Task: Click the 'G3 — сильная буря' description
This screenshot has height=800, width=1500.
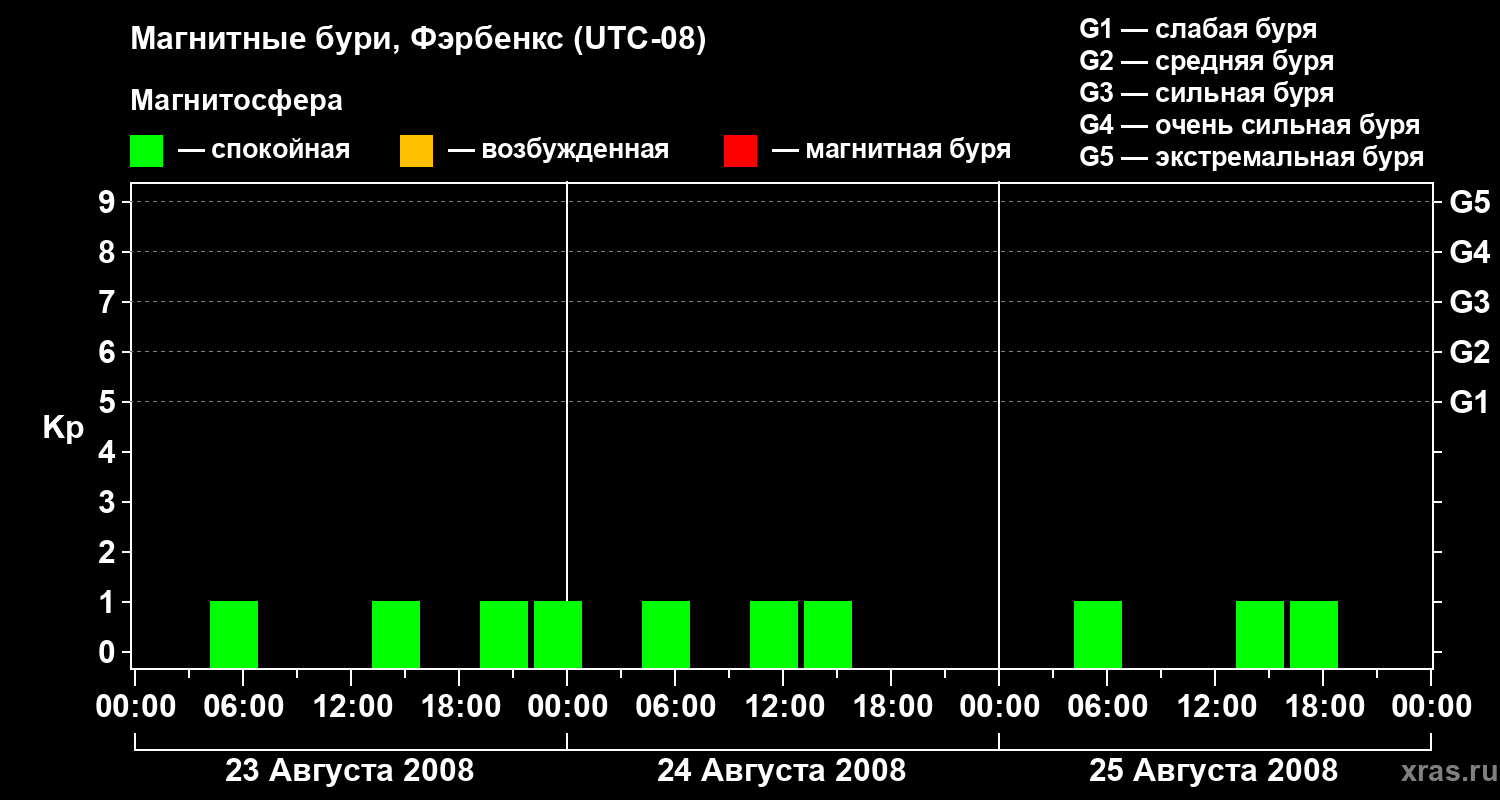Action: coord(1207,93)
